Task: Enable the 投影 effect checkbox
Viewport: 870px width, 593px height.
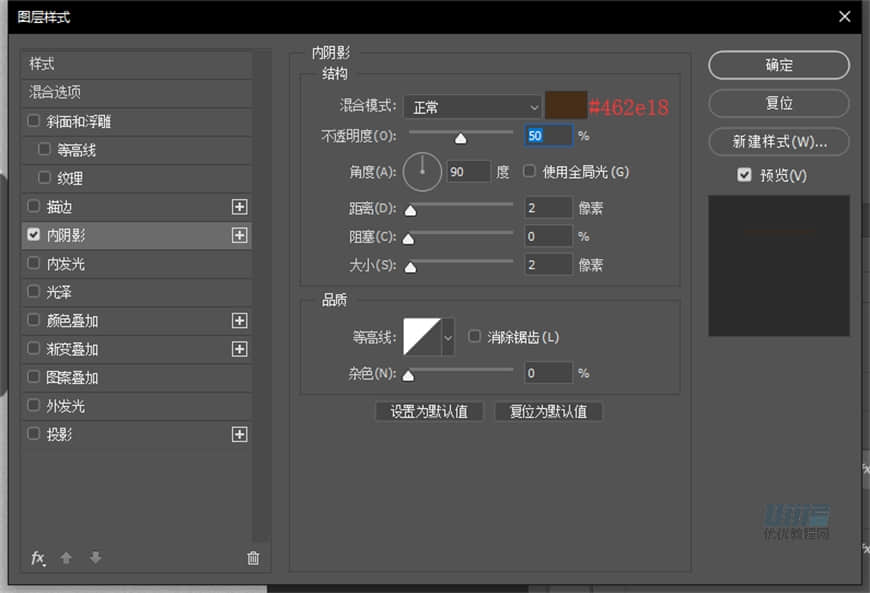Action: 33,434
